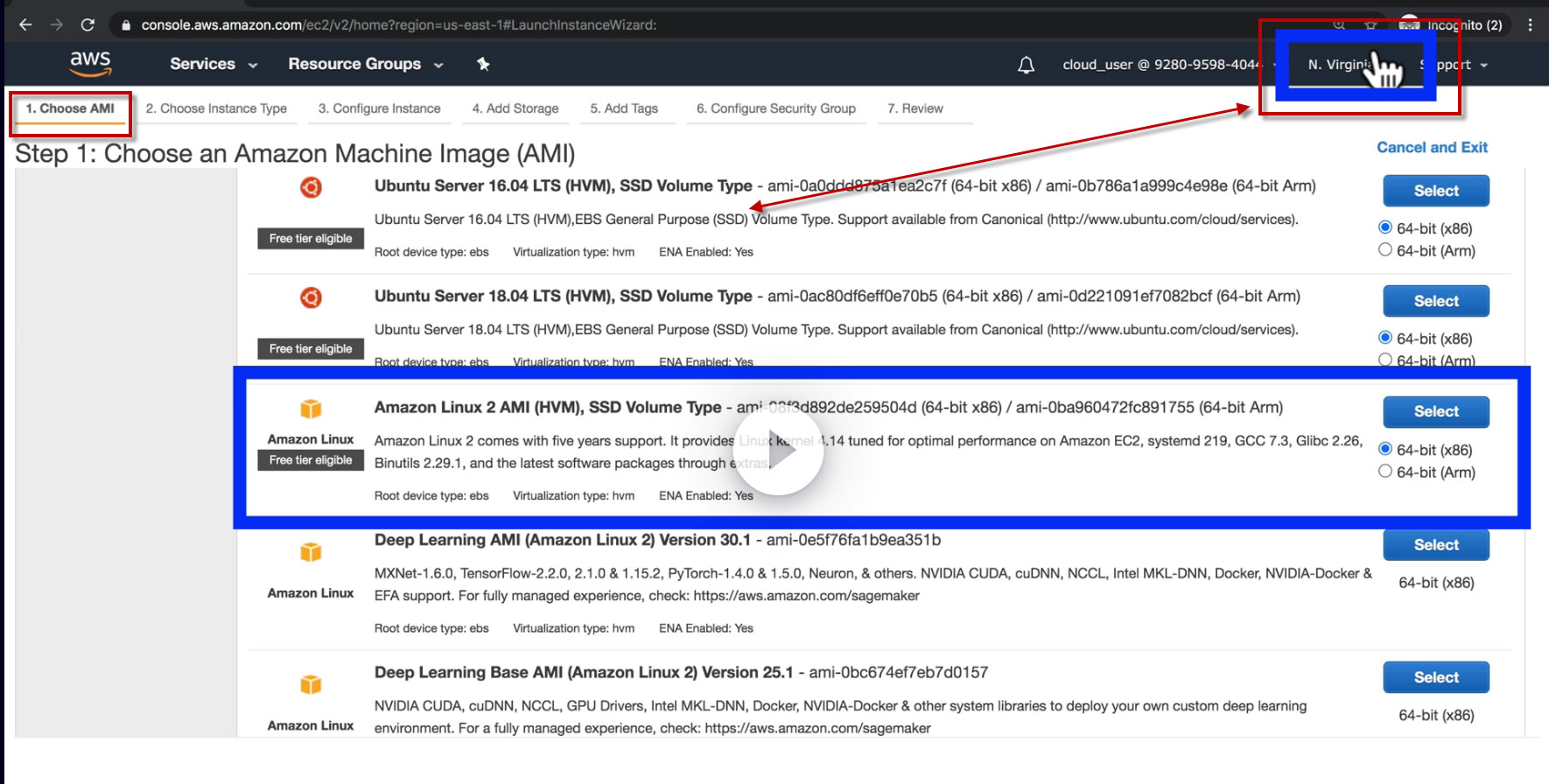
Task: Click Select for Ubuntu Server 16.04 LTS
Action: coord(1436,191)
